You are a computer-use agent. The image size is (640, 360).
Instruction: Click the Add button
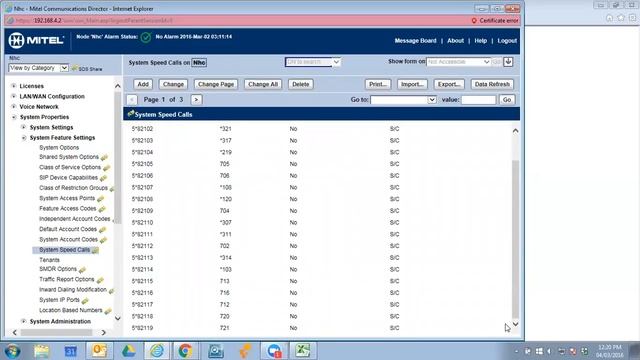[x=143, y=84]
